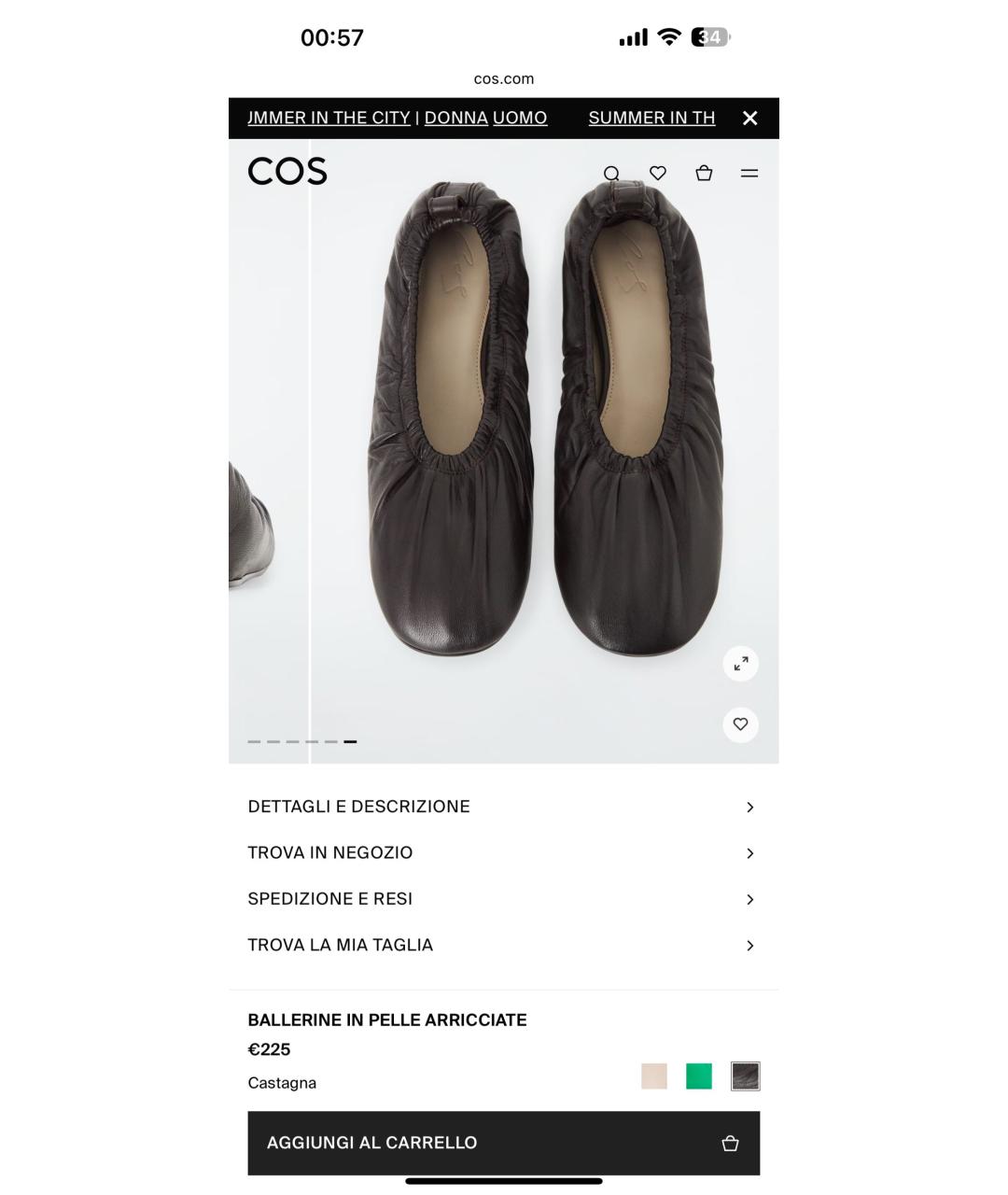Tap the cos.com address bar
This screenshot has height=1195, width=1008.
tap(504, 79)
